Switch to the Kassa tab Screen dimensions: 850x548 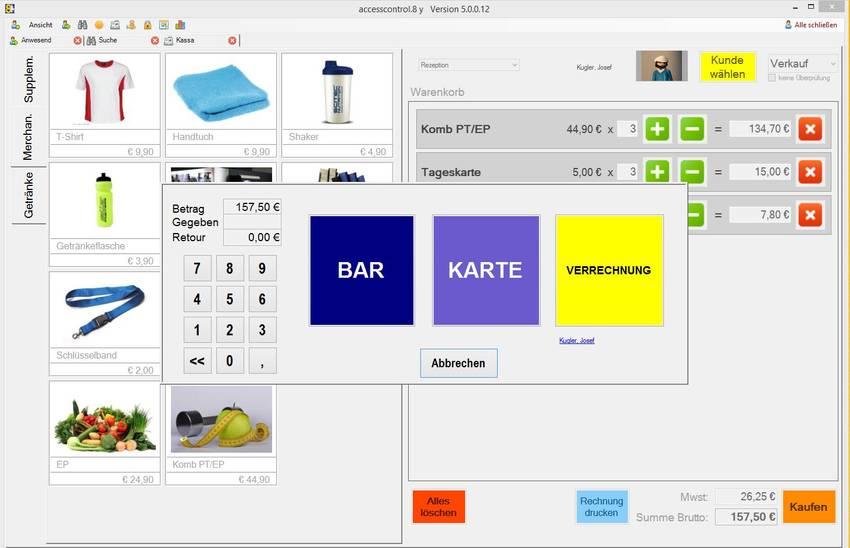185,40
